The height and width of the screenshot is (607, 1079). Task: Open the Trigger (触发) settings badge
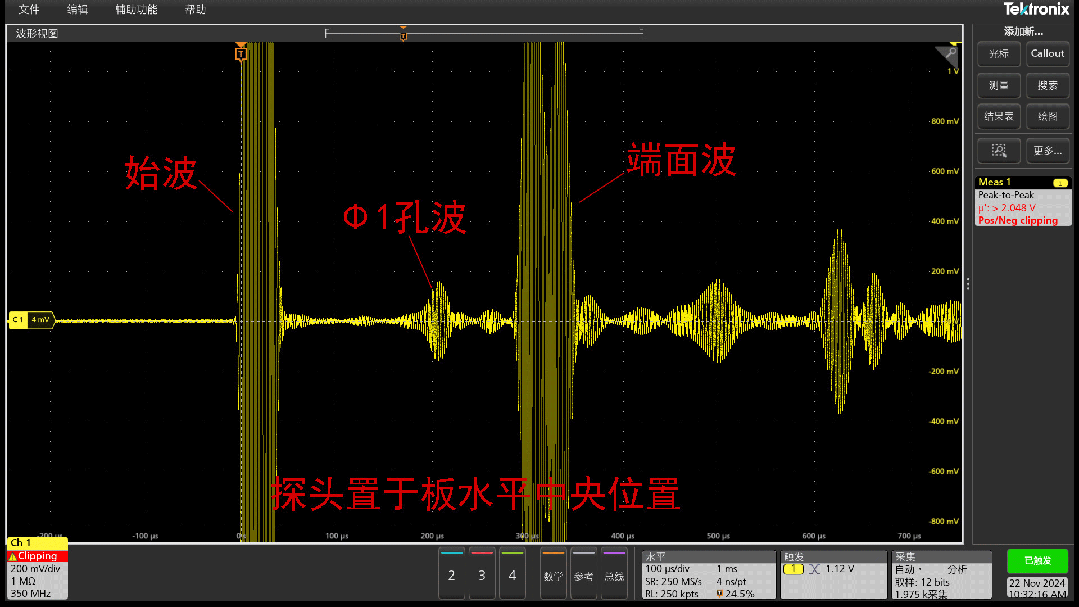(833, 574)
